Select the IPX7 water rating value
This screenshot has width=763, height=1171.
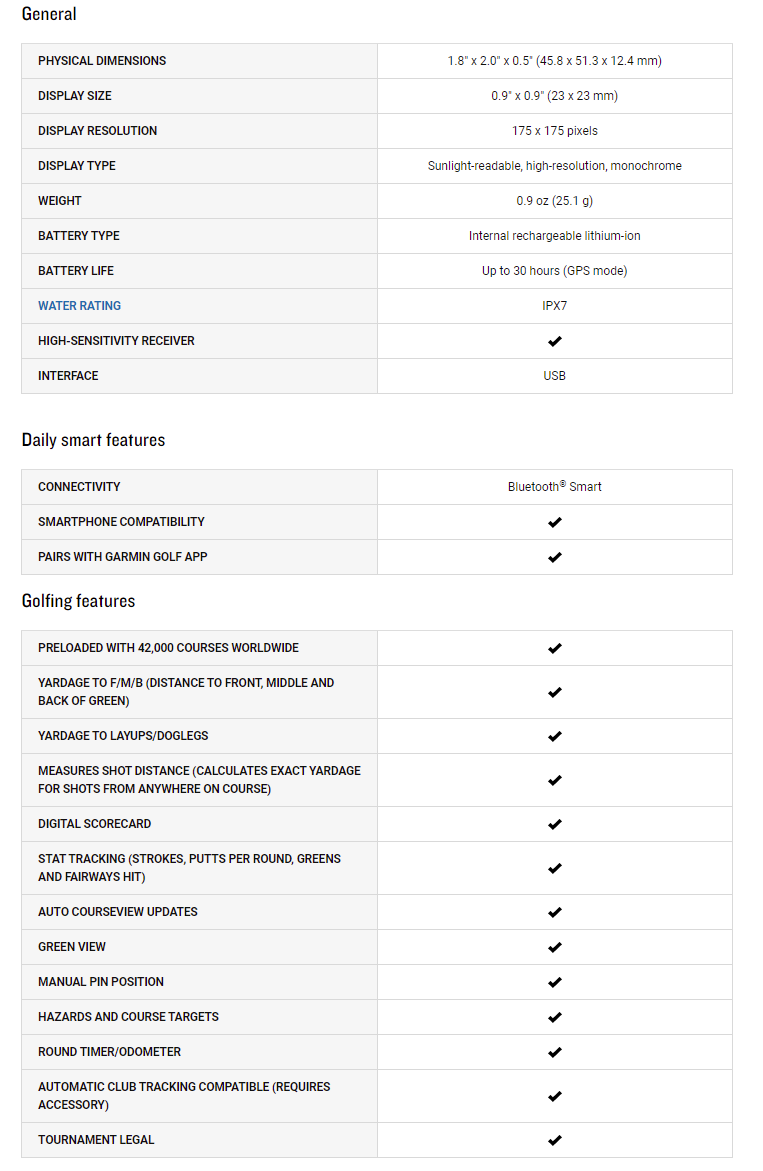(555, 305)
